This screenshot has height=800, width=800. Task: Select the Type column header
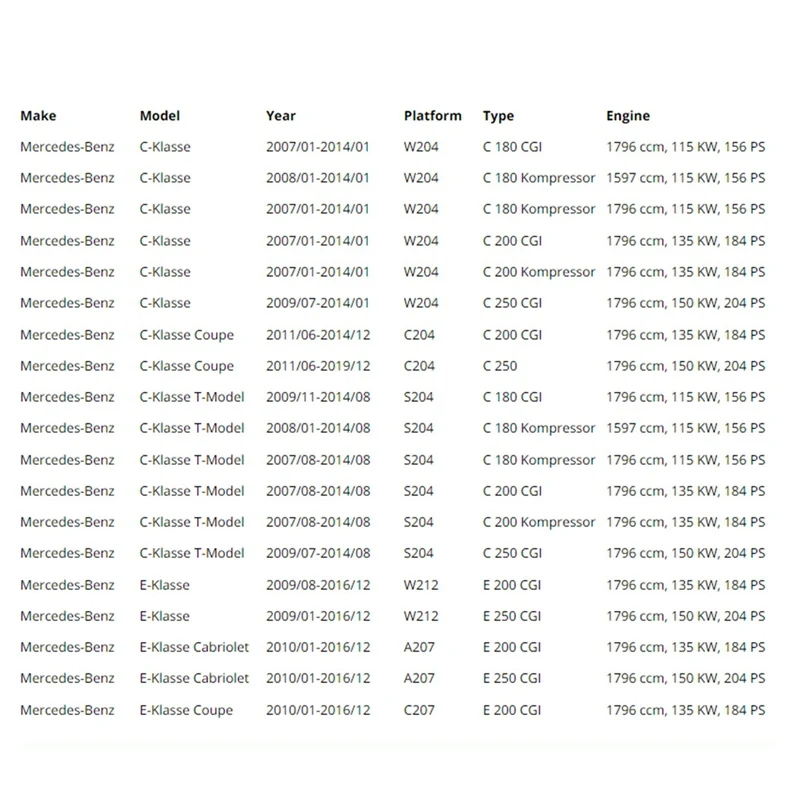[x=498, y=116]
